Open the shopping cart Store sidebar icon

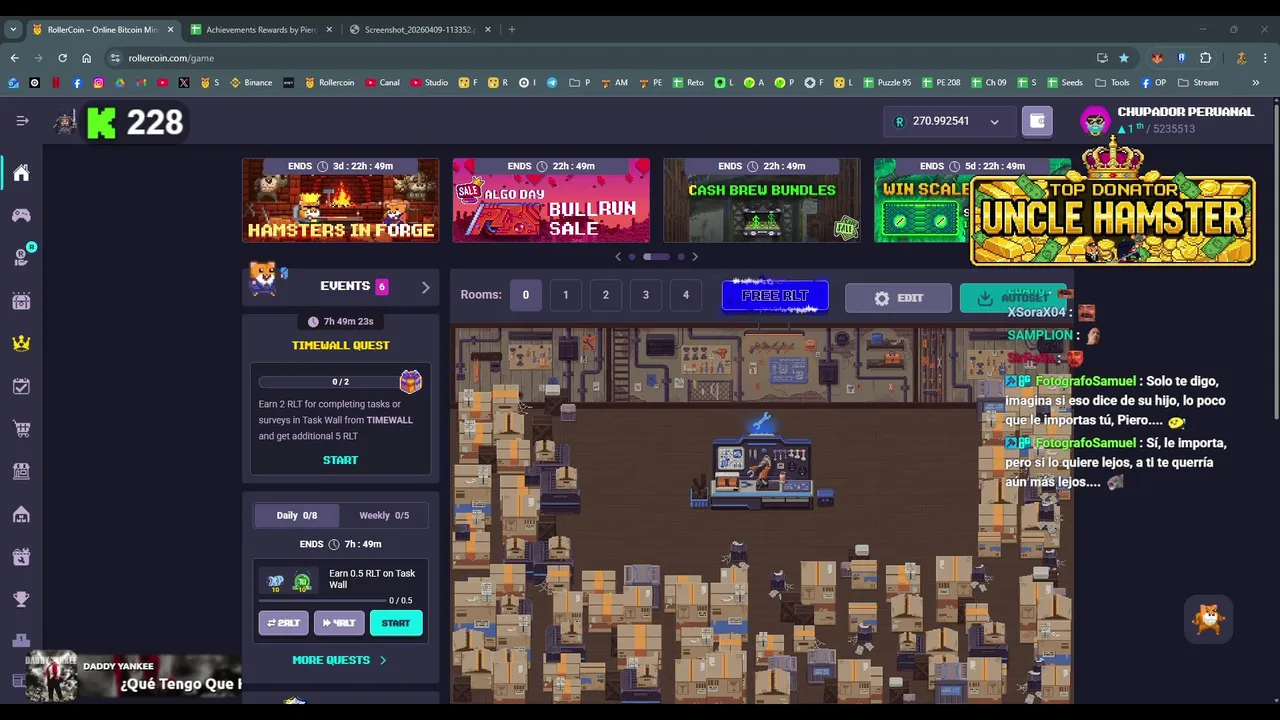click(x=21, y=429)
